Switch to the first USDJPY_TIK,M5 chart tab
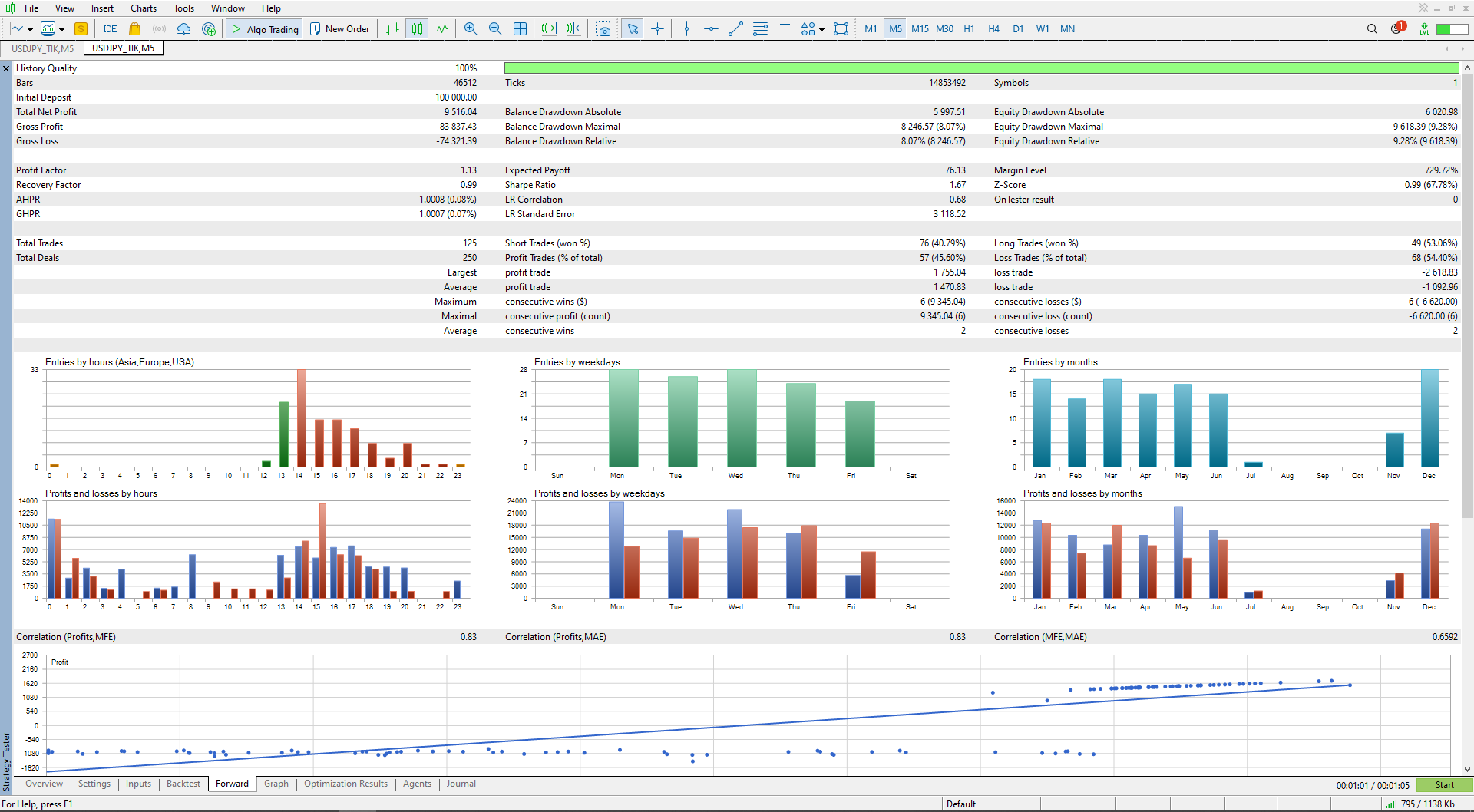The height and width of the screenshot is (812, 1474). [43, 48]
